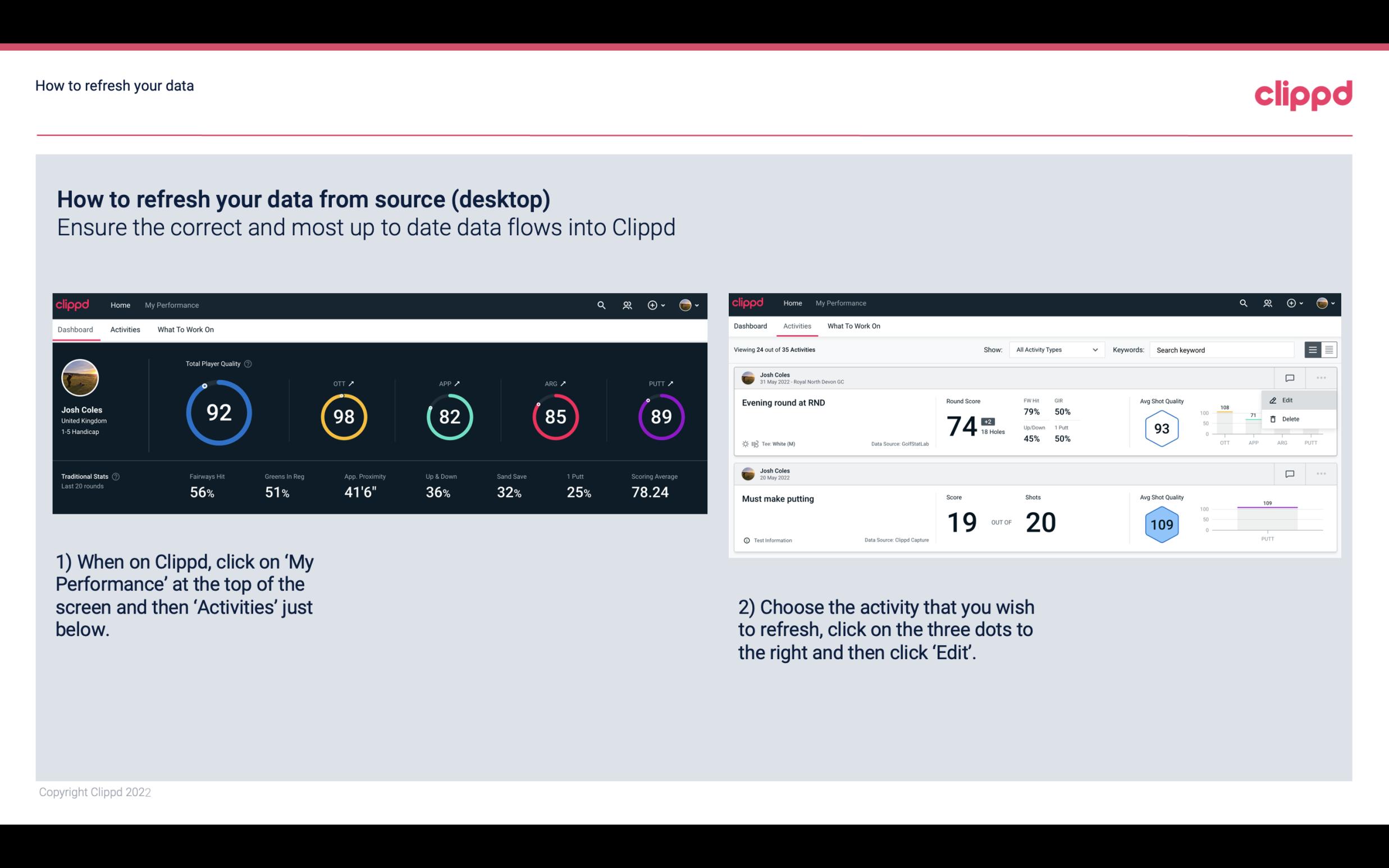Select the Activities tab in My Performance
Image resolution: width=1389 pixels, height=868 pixels.
pos(124,328)
